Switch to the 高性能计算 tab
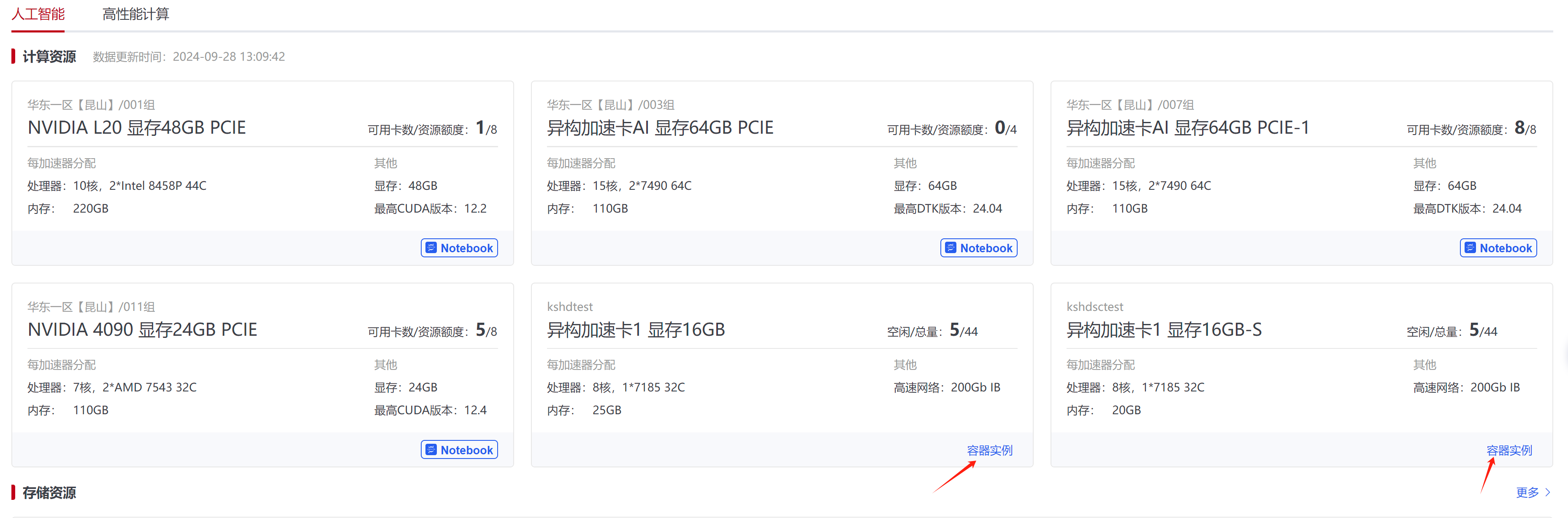The height and width of the screenshot is (518, 1568). (135, 14)
